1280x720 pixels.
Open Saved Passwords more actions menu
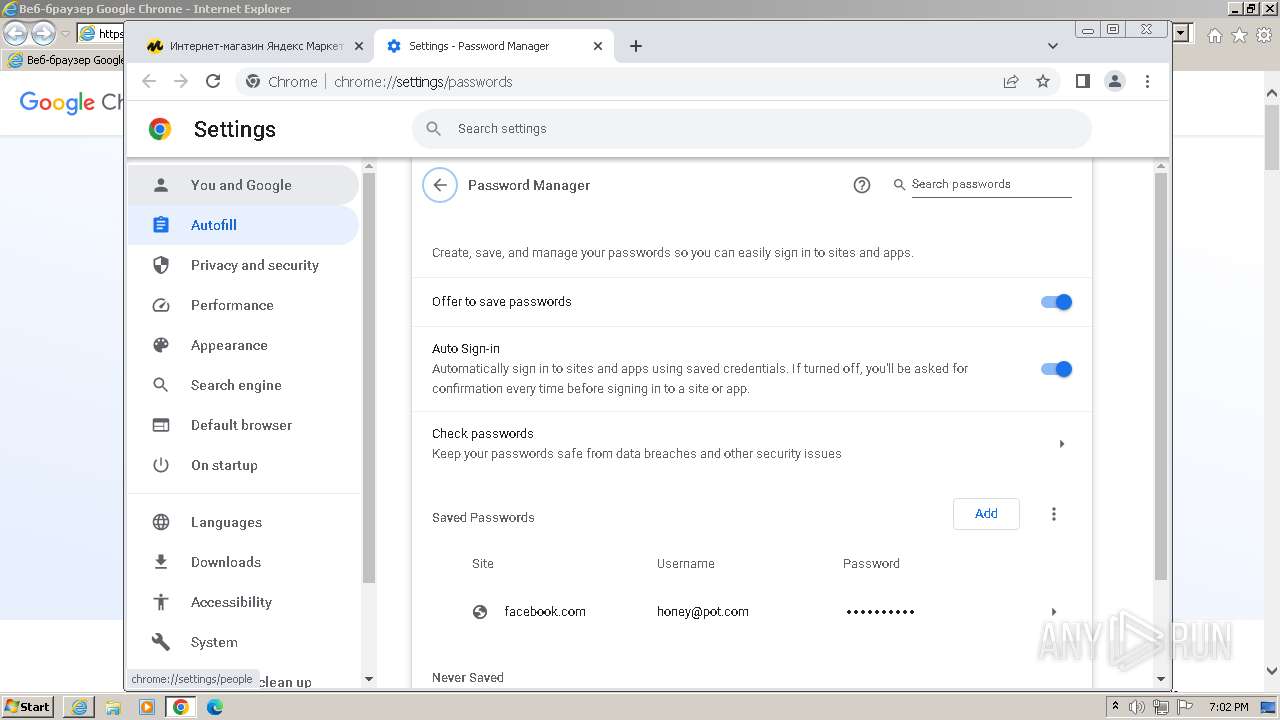point(1053,514)
